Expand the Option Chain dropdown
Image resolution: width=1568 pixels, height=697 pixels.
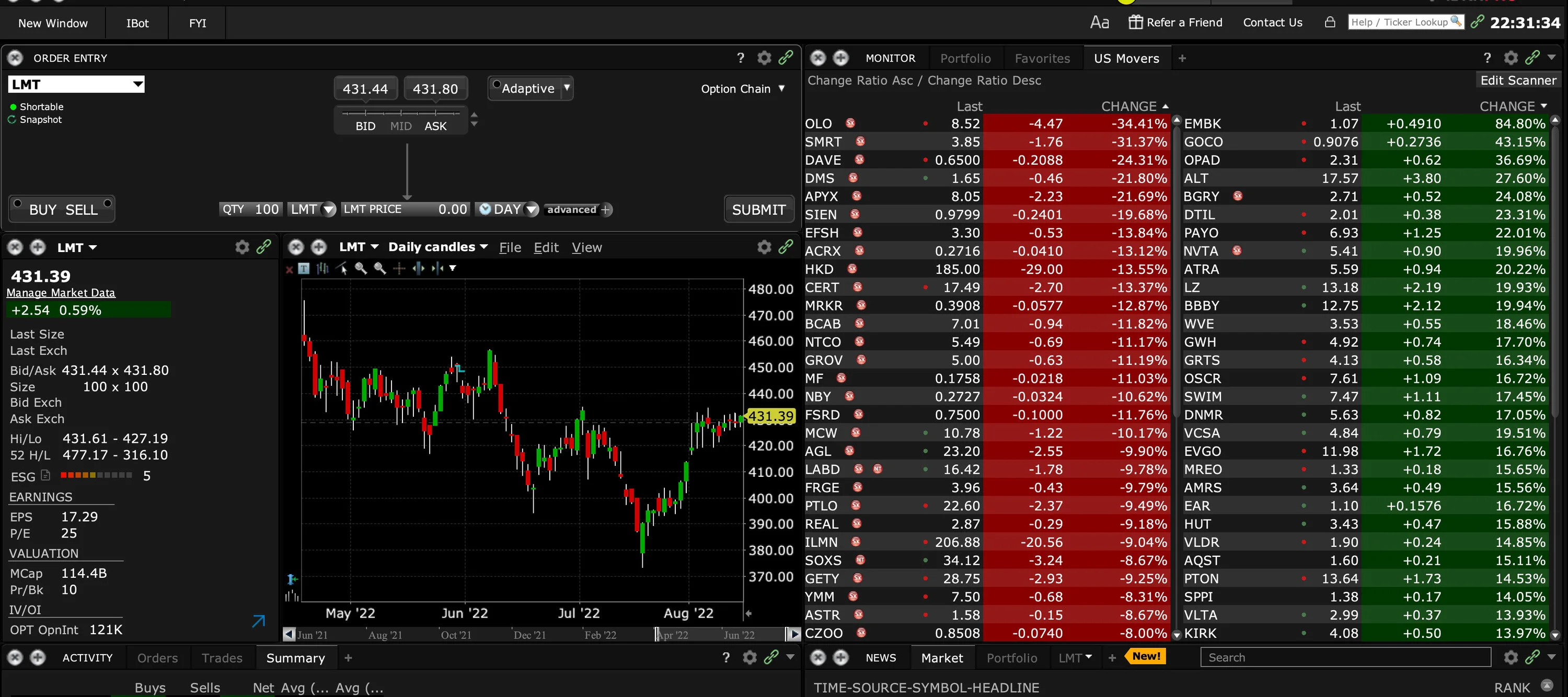tap(743, 89)
